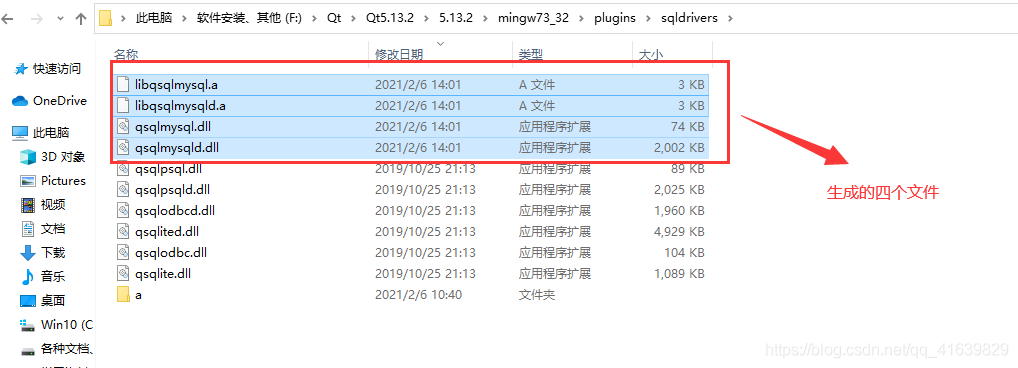Click icon of qsqlpsql.dll file
The width and height of the screenshot is (1018, 368).
(x=123, y=169)
